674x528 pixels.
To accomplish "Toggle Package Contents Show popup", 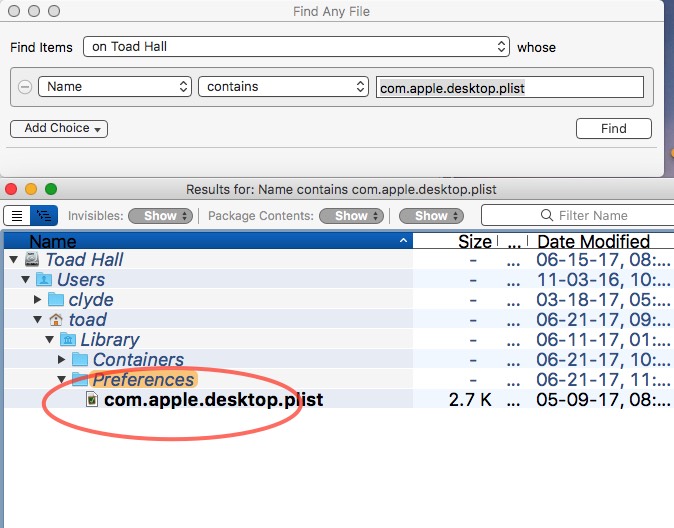I will [x=351, y=216].
